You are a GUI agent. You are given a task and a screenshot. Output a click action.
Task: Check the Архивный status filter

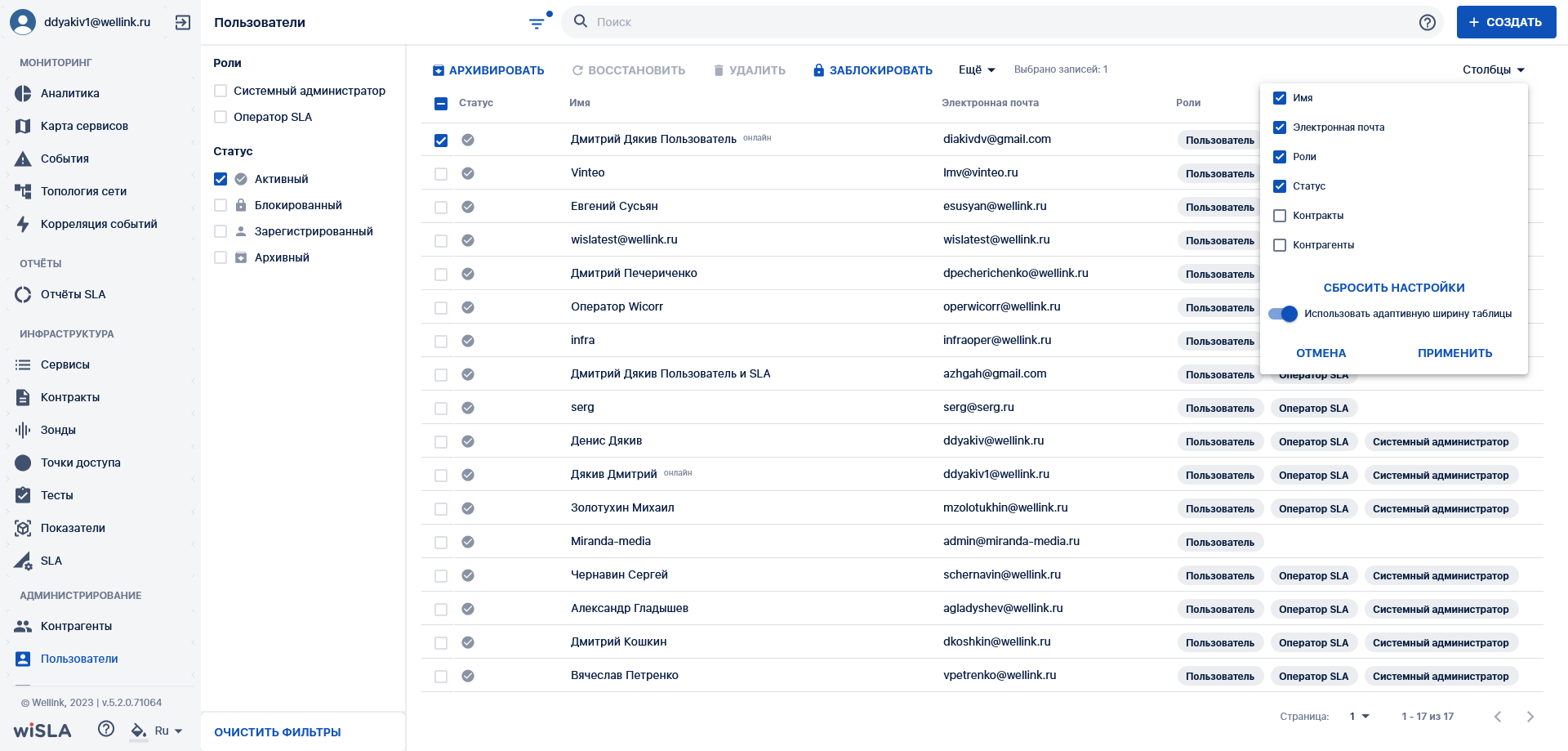220,257
